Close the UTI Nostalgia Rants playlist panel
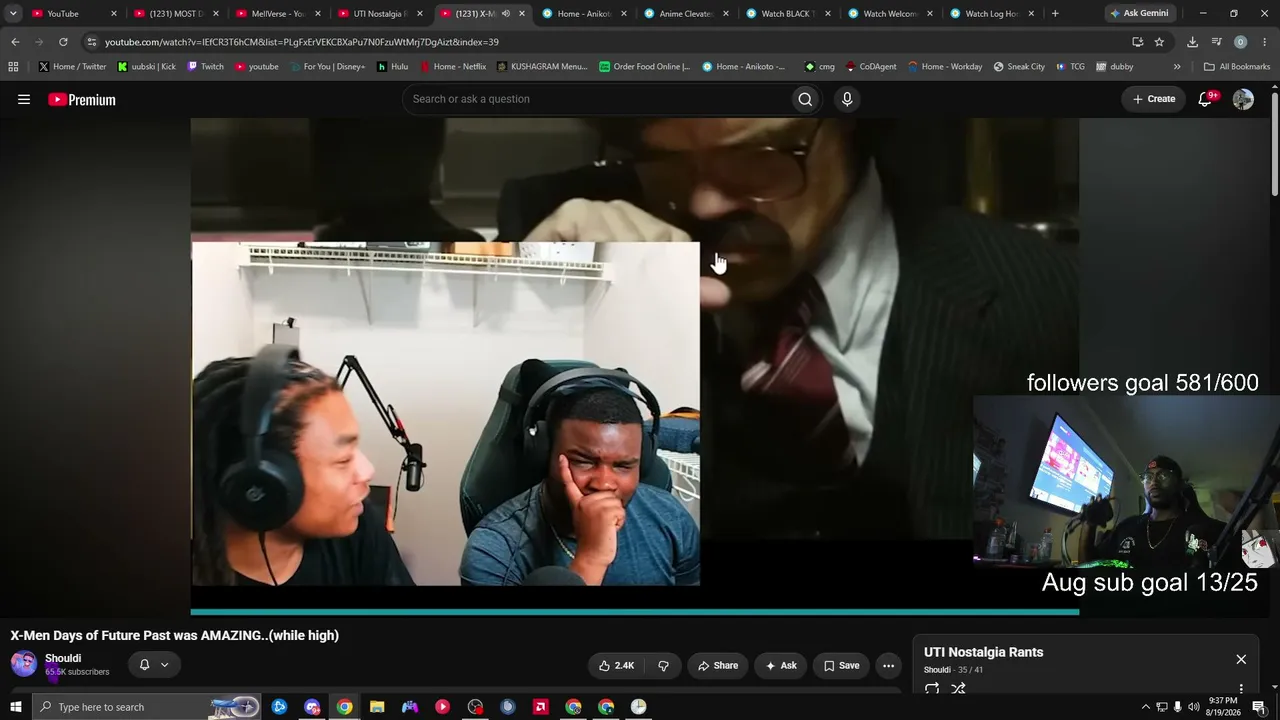 [x=1241, y=659]
